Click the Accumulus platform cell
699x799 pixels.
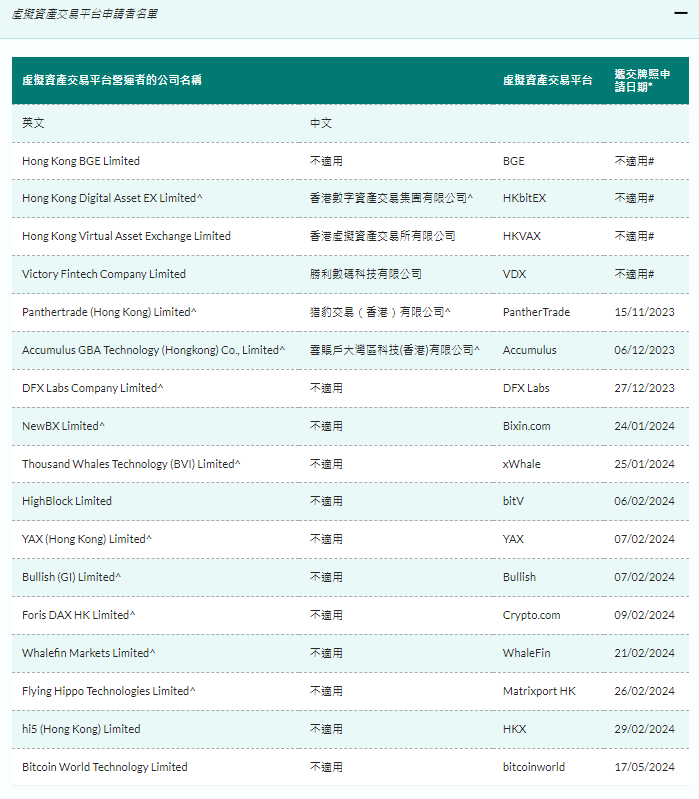click(x=530, y=350)
